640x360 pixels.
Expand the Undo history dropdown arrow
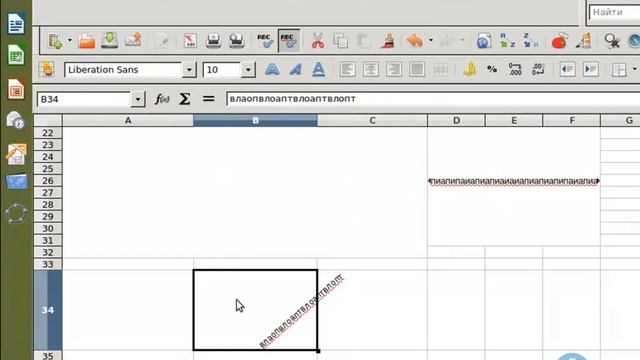431,40
